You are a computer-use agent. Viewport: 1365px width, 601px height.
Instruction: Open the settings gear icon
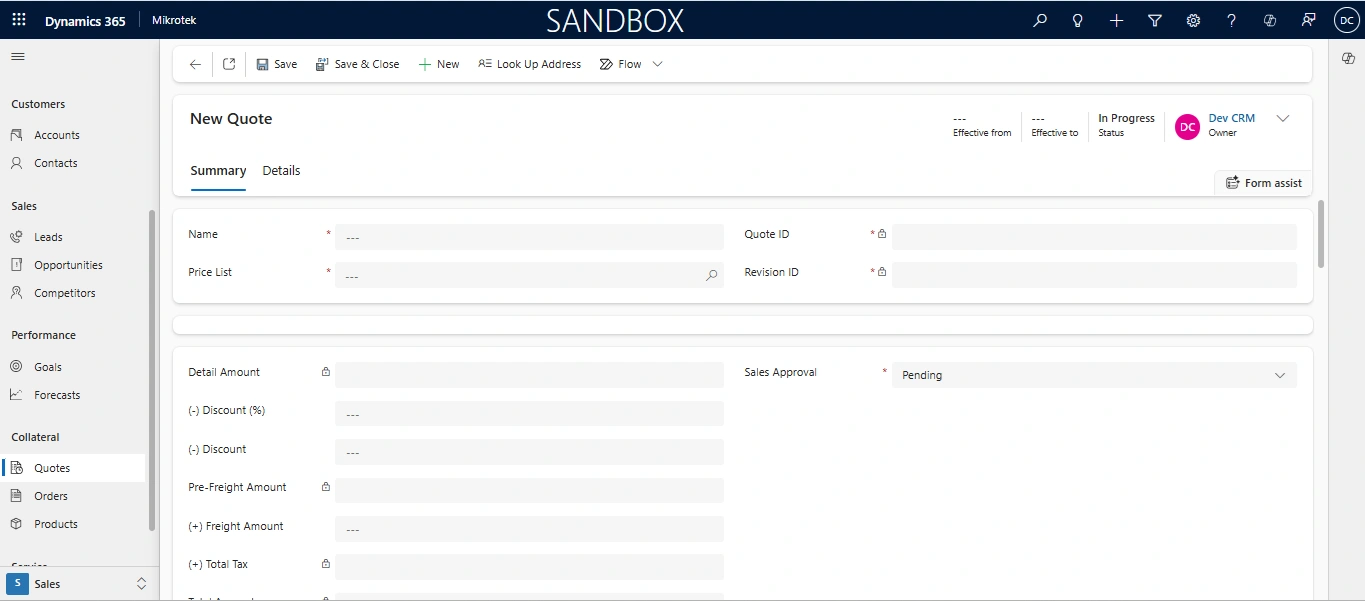(x=1193, y=20)
